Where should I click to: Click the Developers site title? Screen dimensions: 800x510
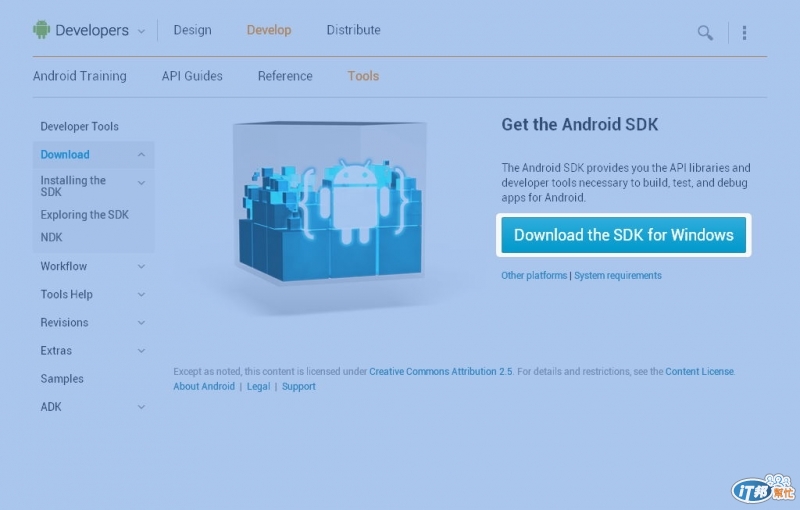point(92,30)
